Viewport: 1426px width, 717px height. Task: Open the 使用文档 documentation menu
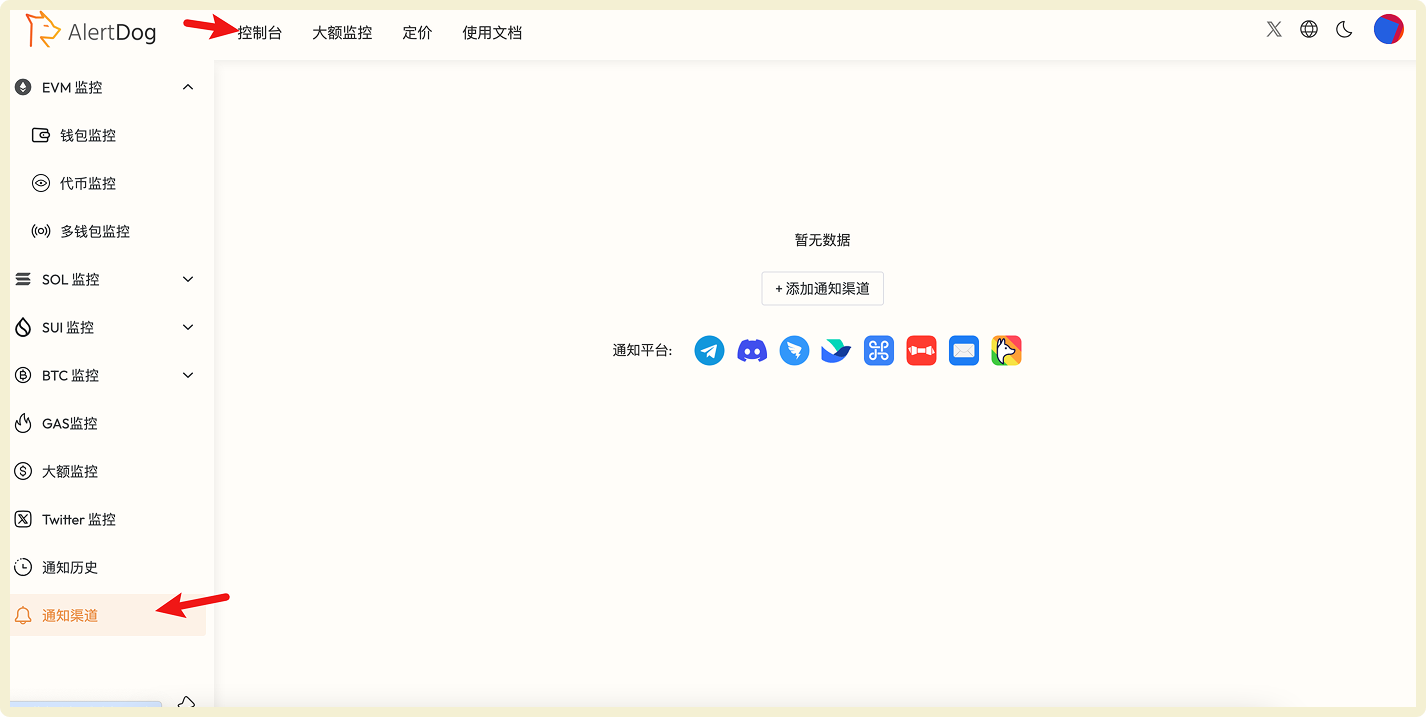(492, 32)
